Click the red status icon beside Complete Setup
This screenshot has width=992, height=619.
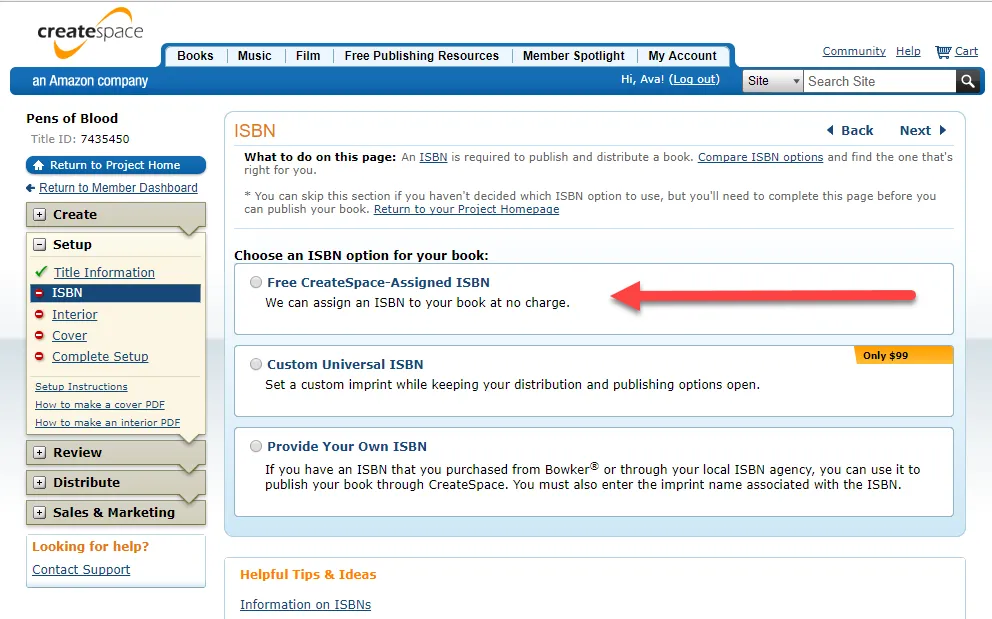click(x=39, y=356)
